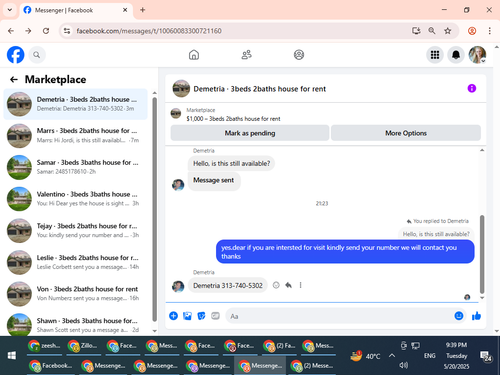Open the Tejay conversation
Image resolution: width=500 pixels, height=375 pixels.
click(x=75, y=231)
